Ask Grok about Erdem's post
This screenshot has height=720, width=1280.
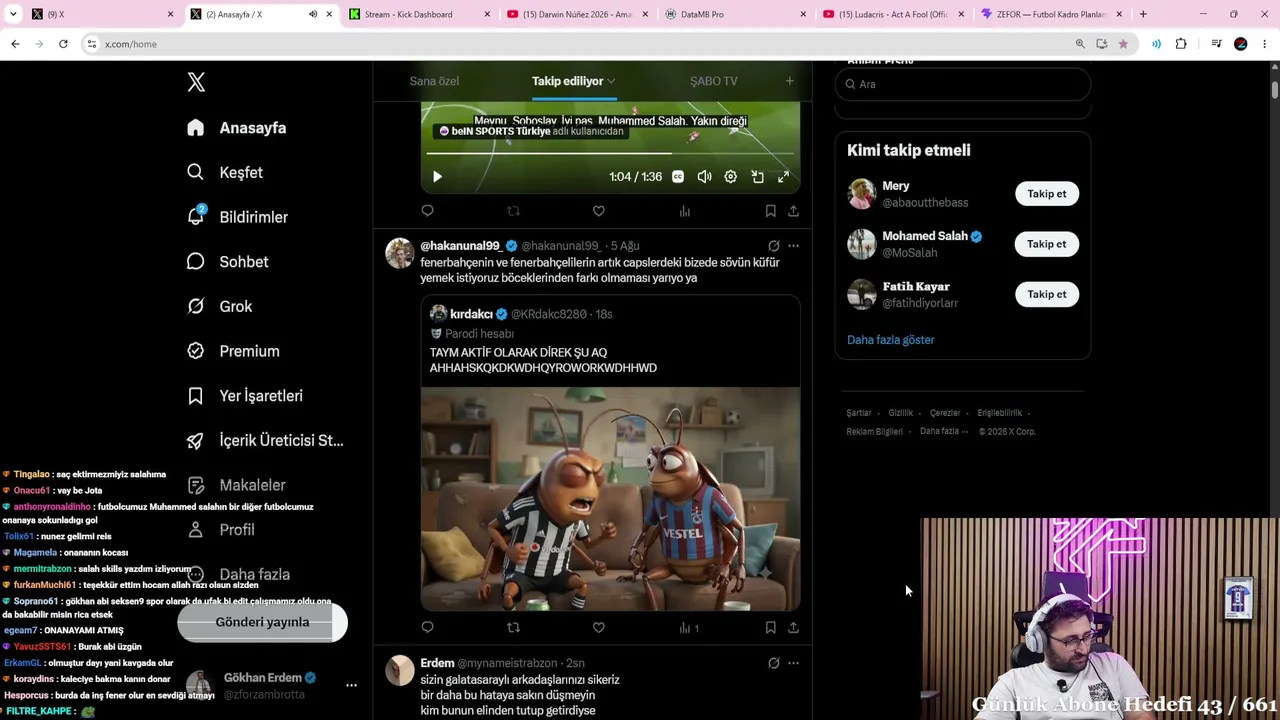click(773, 663)
